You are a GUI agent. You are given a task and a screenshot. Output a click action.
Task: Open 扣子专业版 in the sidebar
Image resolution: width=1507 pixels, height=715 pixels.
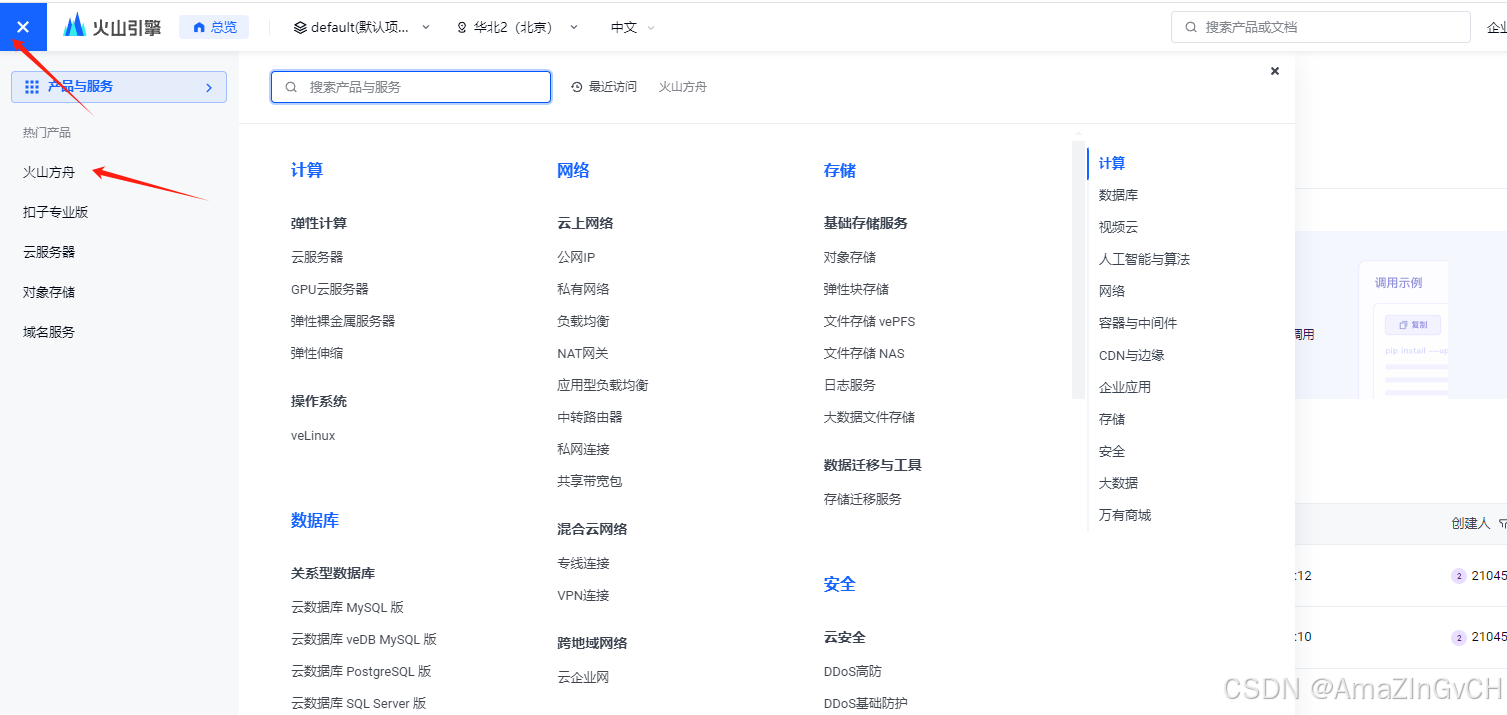[x=56, y=212]
